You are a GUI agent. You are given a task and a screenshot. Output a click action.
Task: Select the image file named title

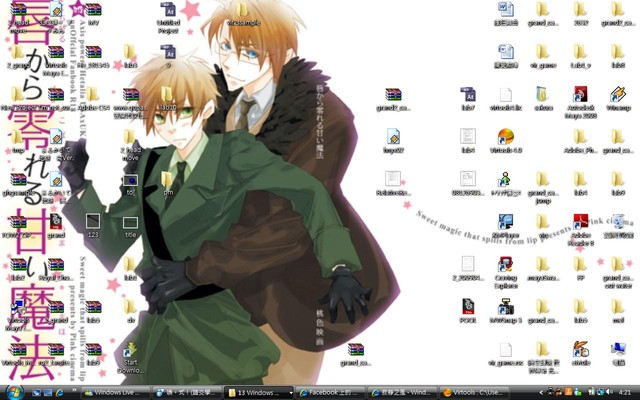[x=130, y=226]
